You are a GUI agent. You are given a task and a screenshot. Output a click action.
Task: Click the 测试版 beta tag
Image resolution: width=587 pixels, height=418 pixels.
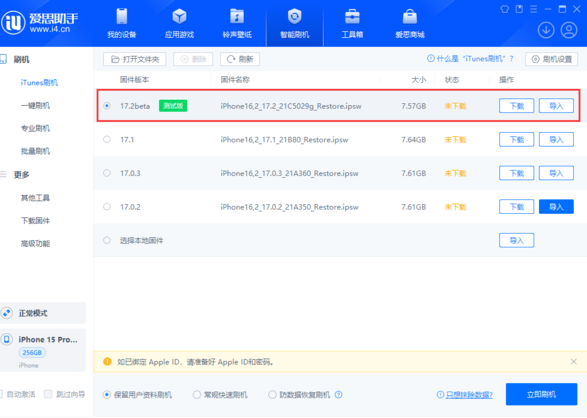click(x=173, y=106)
